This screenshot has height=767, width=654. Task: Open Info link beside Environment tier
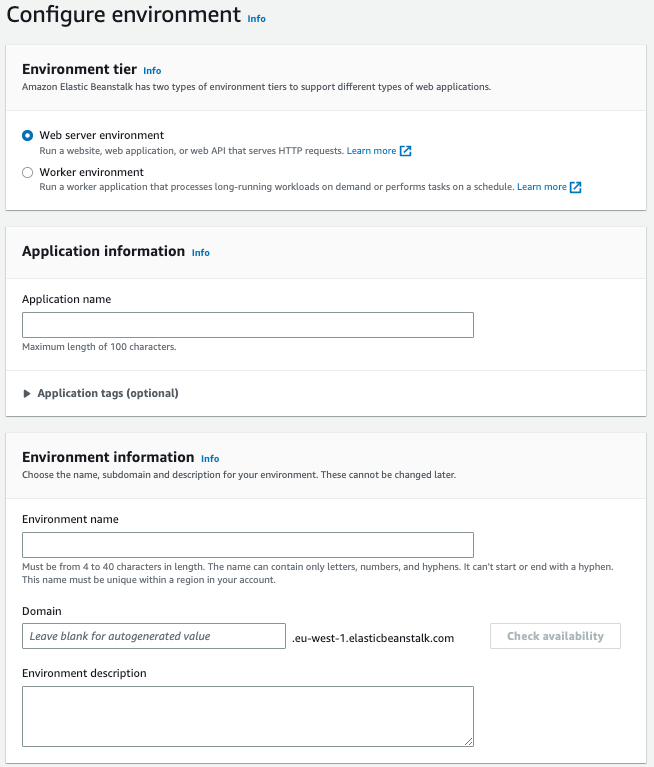click(x=152, y=71)
